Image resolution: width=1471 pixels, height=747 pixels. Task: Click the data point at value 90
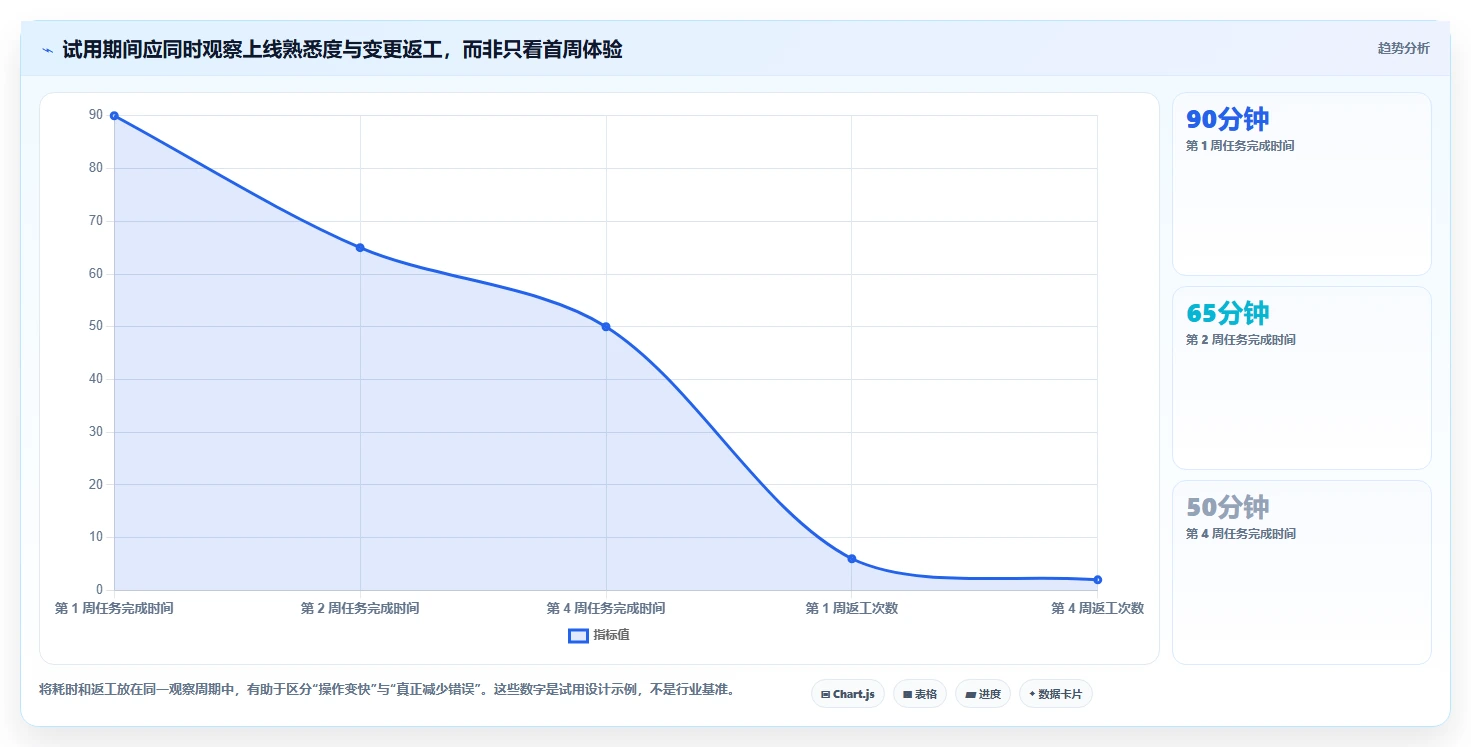pos(114,116)
